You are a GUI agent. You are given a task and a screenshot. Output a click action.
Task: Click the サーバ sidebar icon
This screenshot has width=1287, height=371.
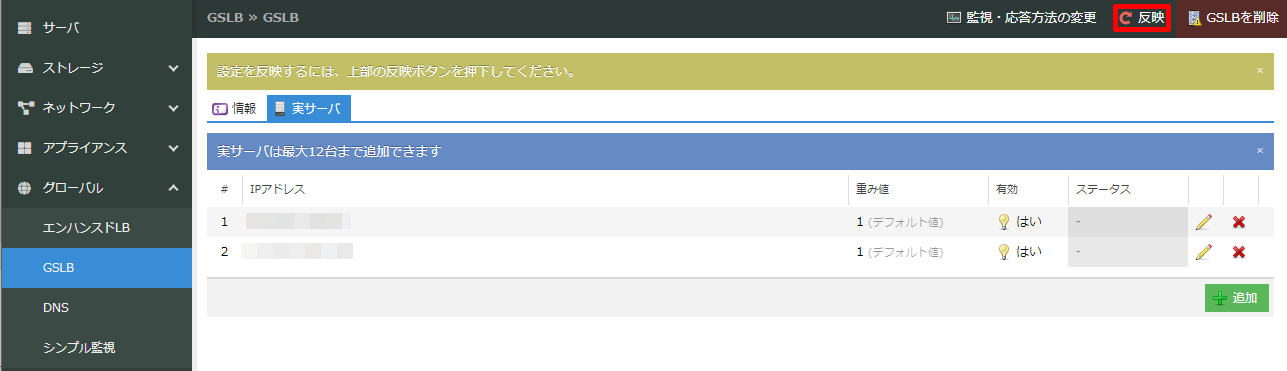coord(26,28)
